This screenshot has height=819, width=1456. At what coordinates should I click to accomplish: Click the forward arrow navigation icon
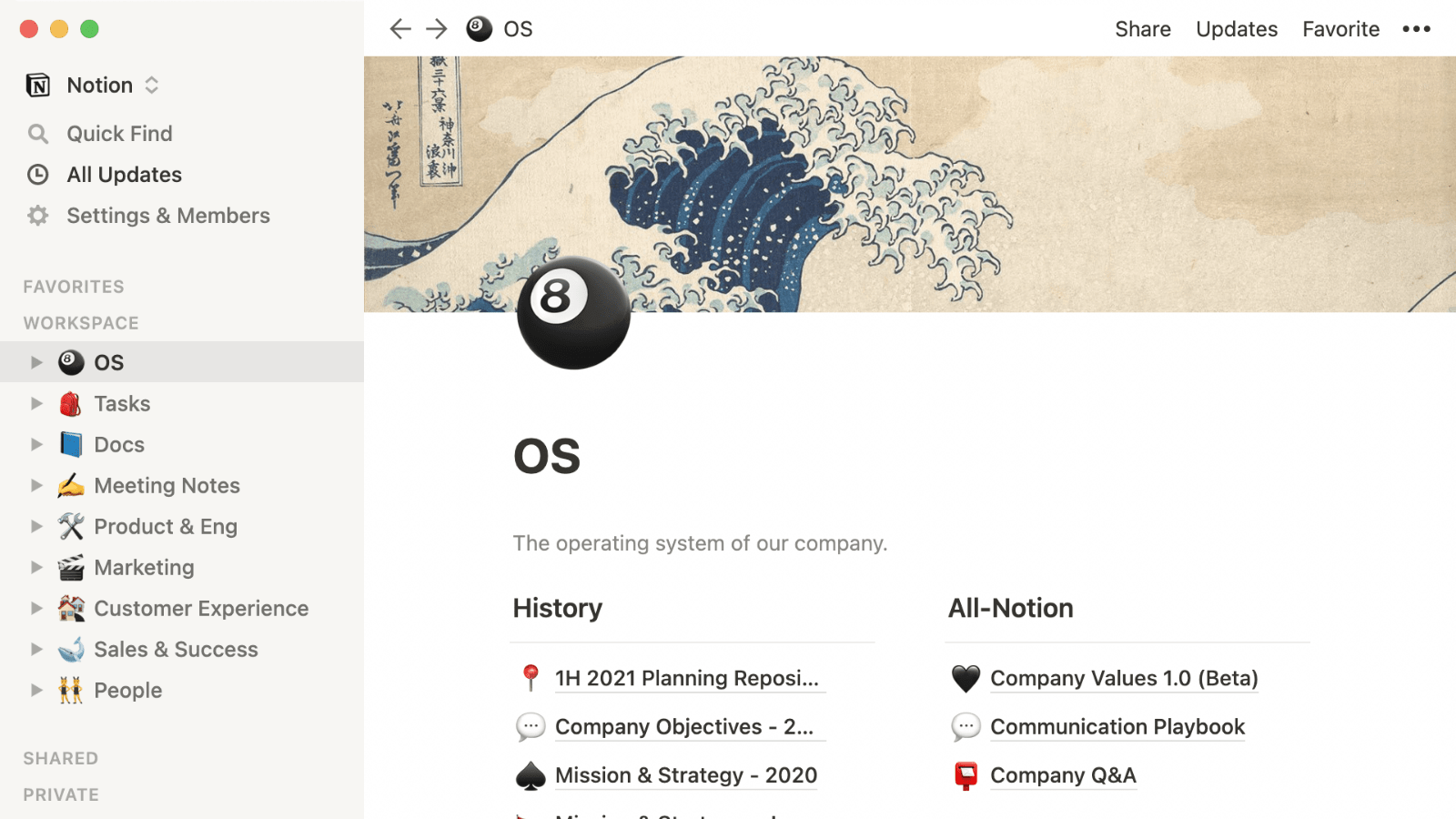click(x=437, y=29)
